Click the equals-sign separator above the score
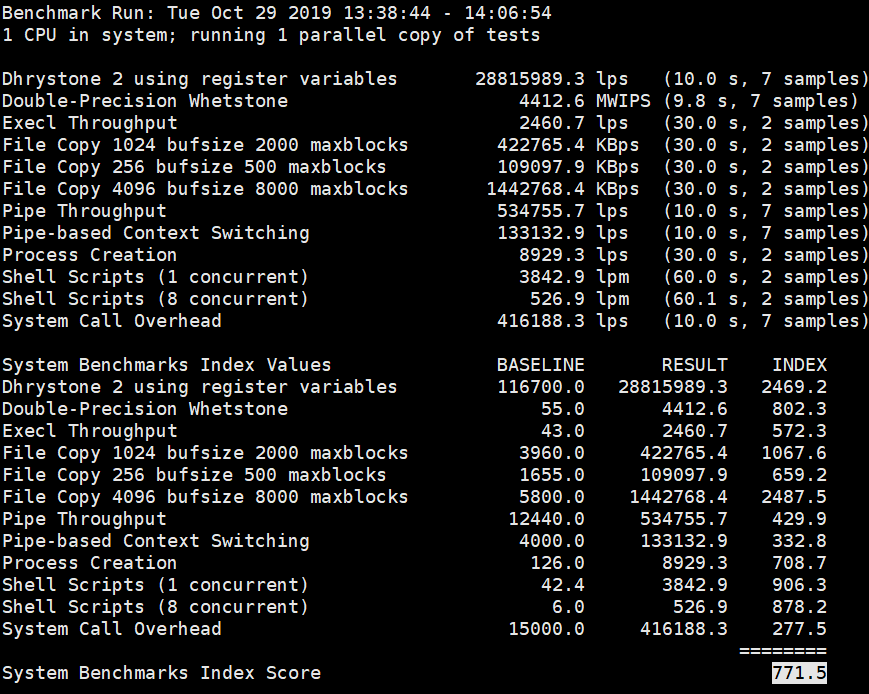The width and height of the screenshot is (869, 694). [x=782, y=650]
